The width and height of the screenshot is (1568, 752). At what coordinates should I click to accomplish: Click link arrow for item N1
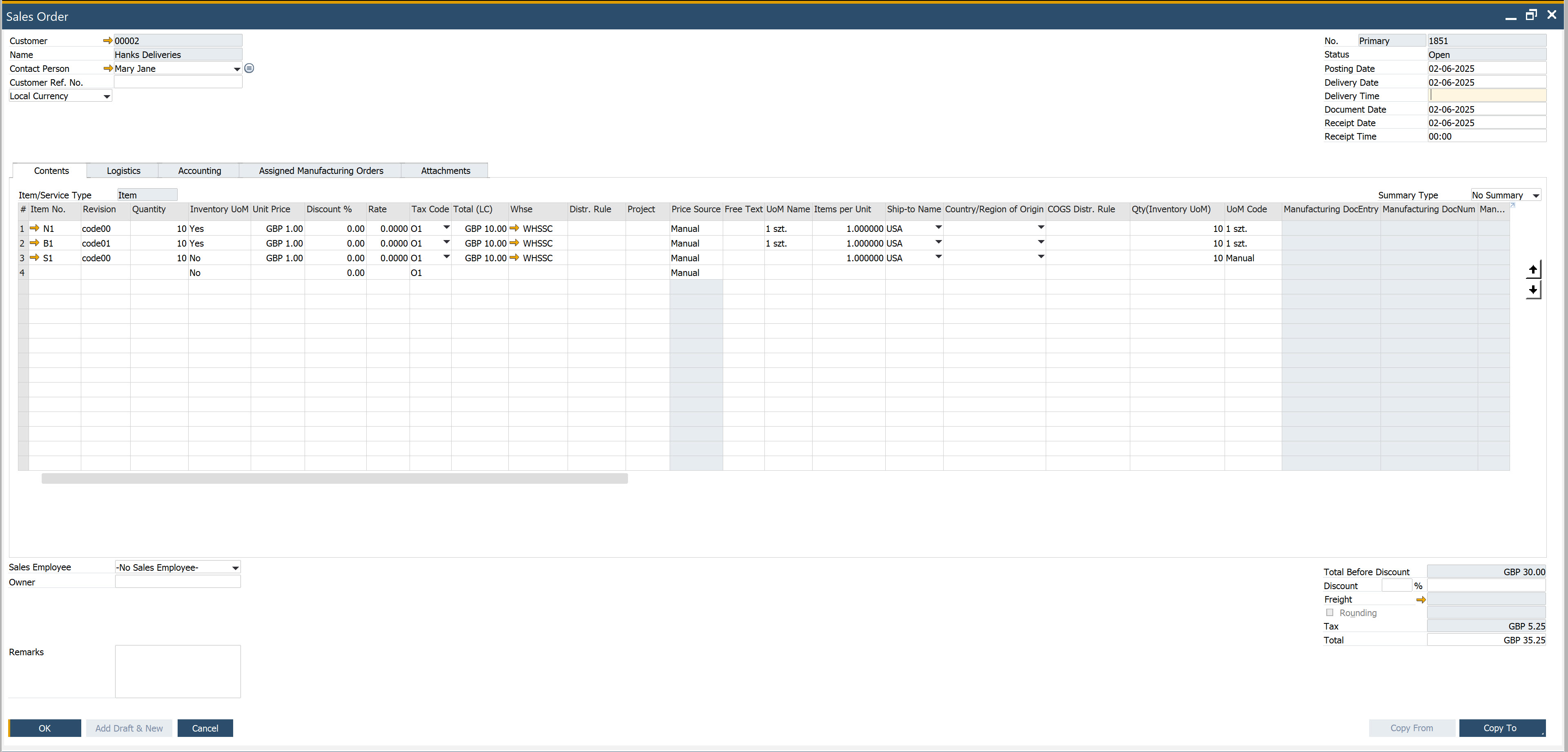tap(35, 228)
